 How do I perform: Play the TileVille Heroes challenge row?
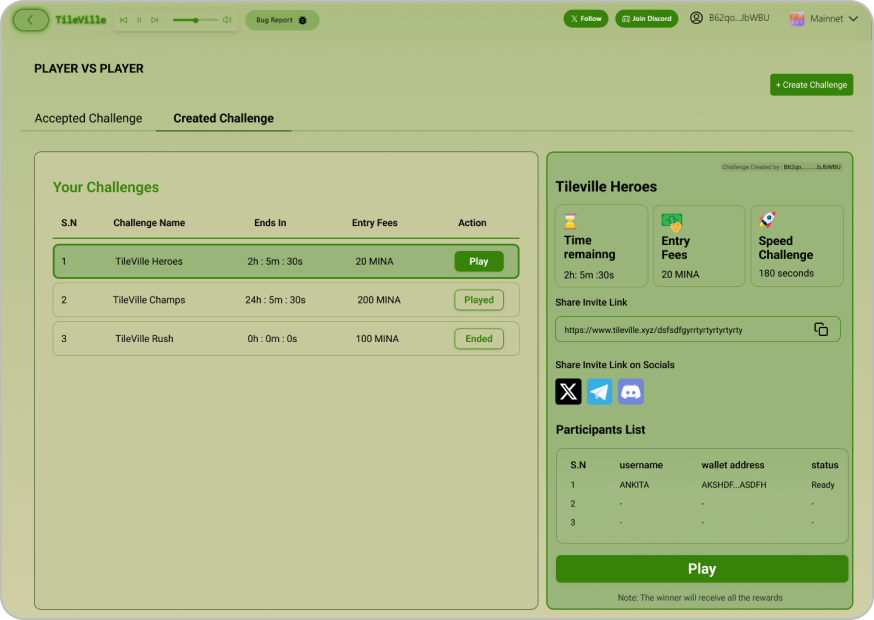(x=479, y=261)
